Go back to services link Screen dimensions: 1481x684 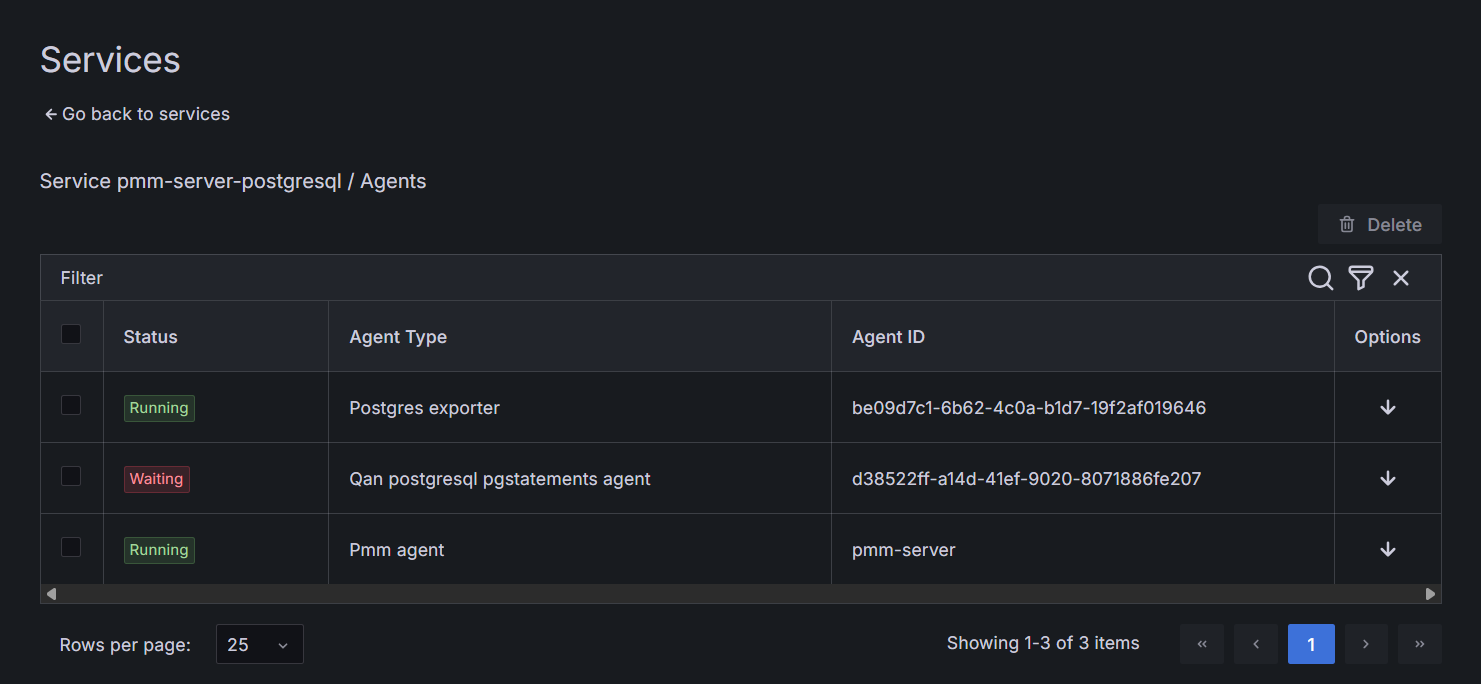tap(136, 114)
